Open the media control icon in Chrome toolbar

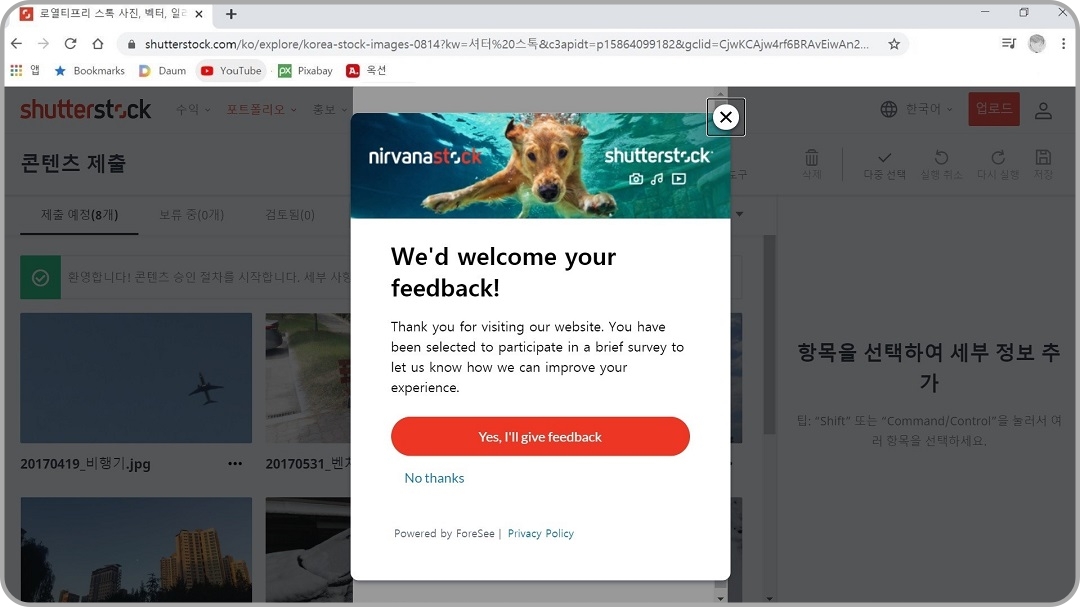click(x=1008, y=43)
